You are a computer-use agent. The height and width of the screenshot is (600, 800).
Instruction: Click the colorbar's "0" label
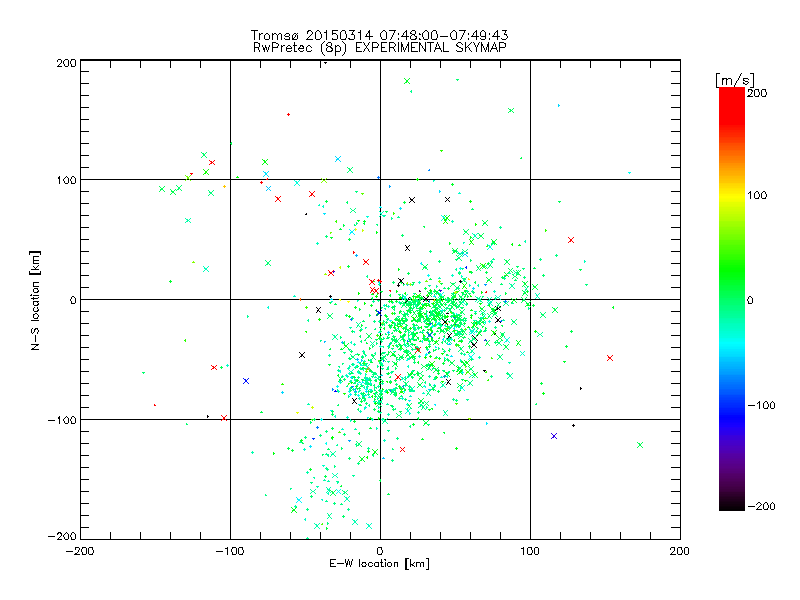coord(749,300)
